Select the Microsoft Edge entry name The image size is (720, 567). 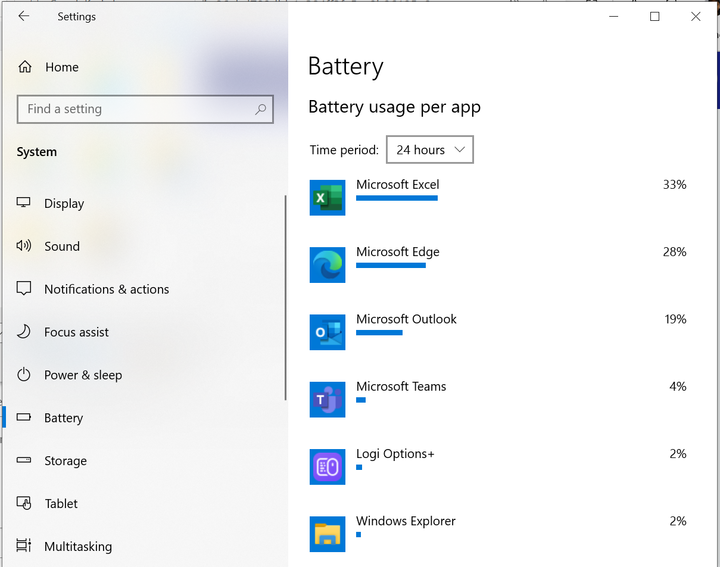click(398, 252)
